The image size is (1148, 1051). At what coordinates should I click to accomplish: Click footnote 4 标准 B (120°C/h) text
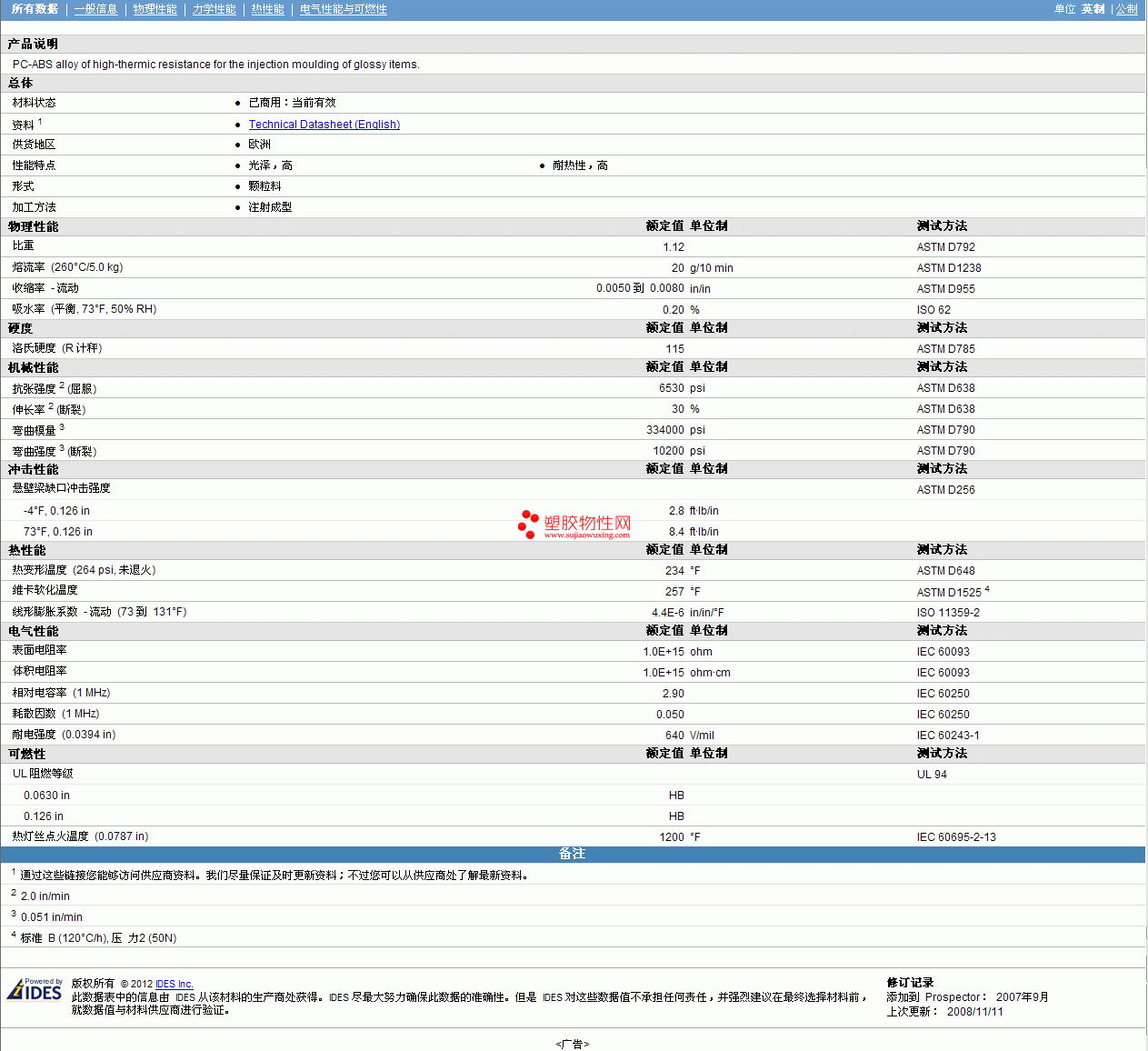[x=98, y=938]
